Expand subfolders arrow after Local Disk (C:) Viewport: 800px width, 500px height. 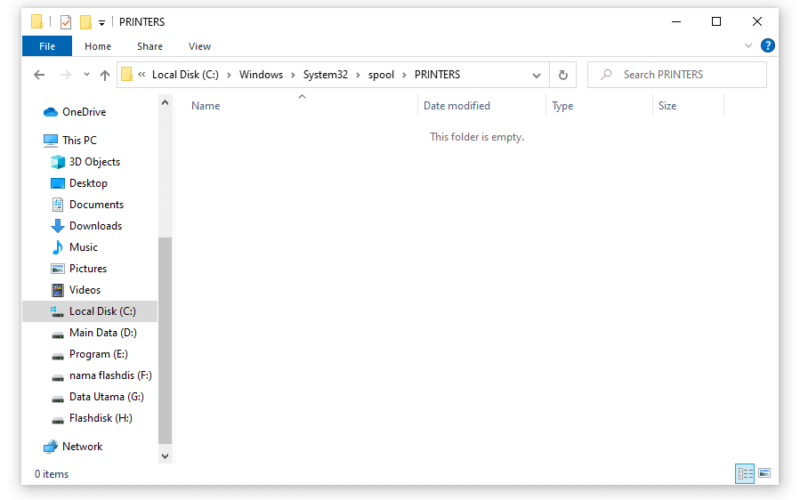[229, 75]
